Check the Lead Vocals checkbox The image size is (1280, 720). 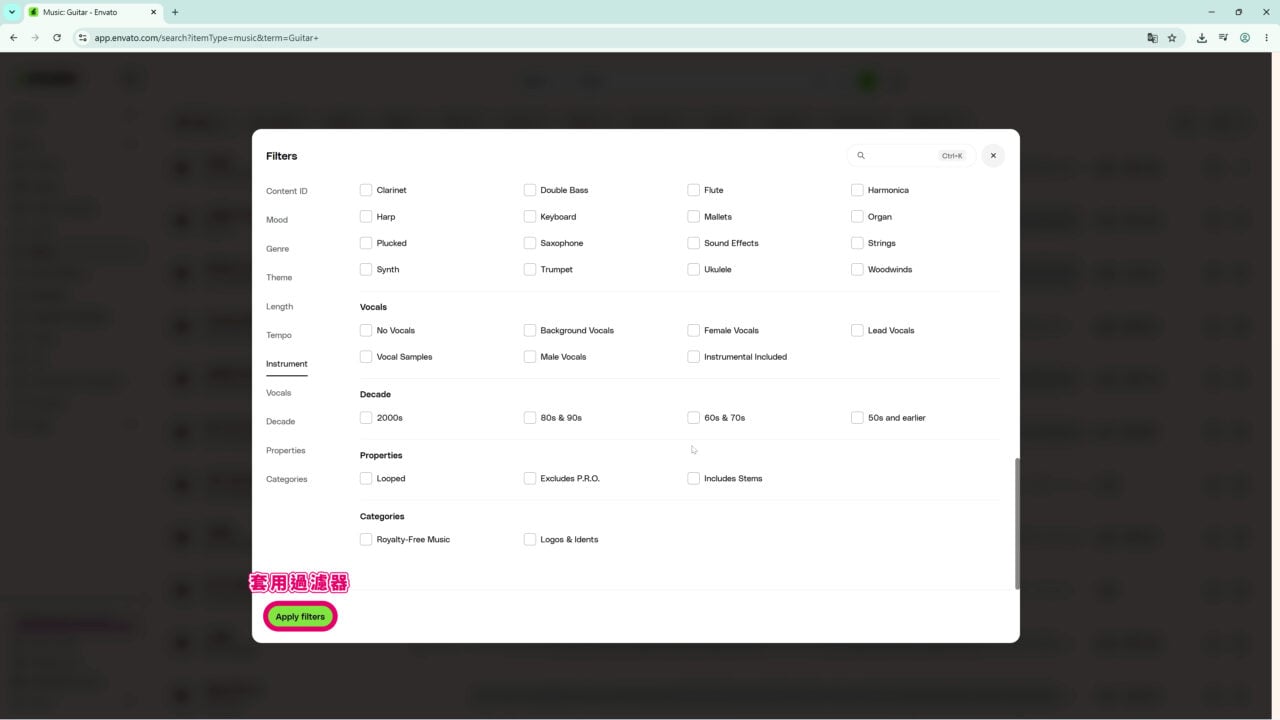[x=857, y=330]
